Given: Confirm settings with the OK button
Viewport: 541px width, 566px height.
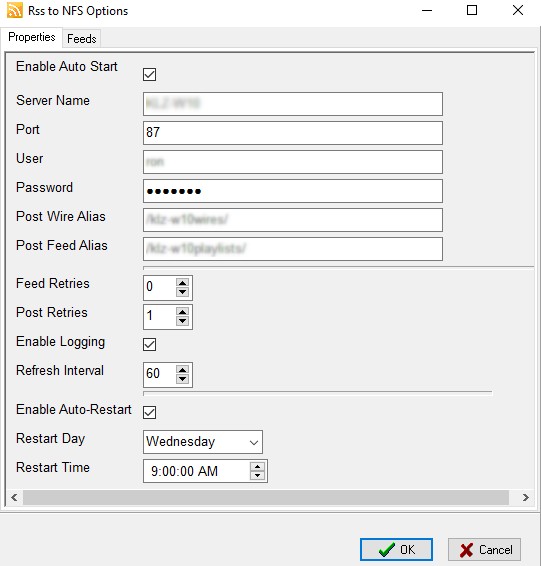Looking at the screenshot, I should (x=396, y=550).
